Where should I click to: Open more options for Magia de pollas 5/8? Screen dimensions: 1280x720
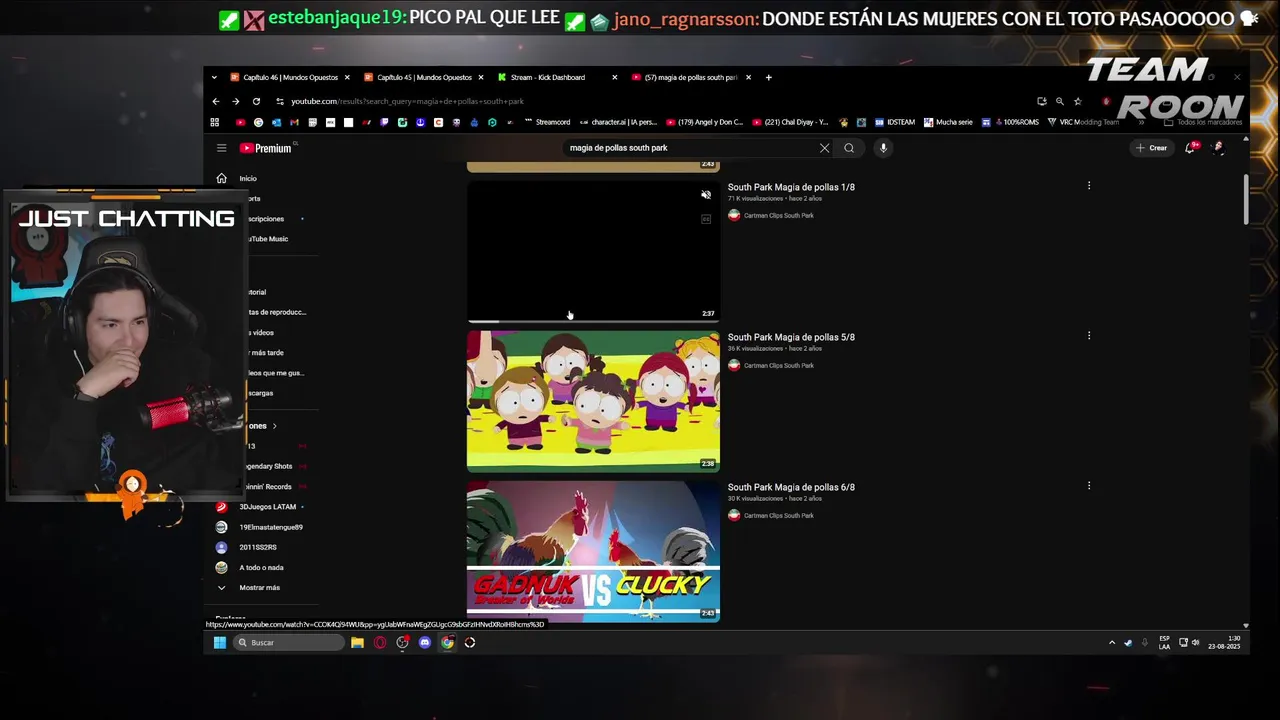coord(1089,336)
